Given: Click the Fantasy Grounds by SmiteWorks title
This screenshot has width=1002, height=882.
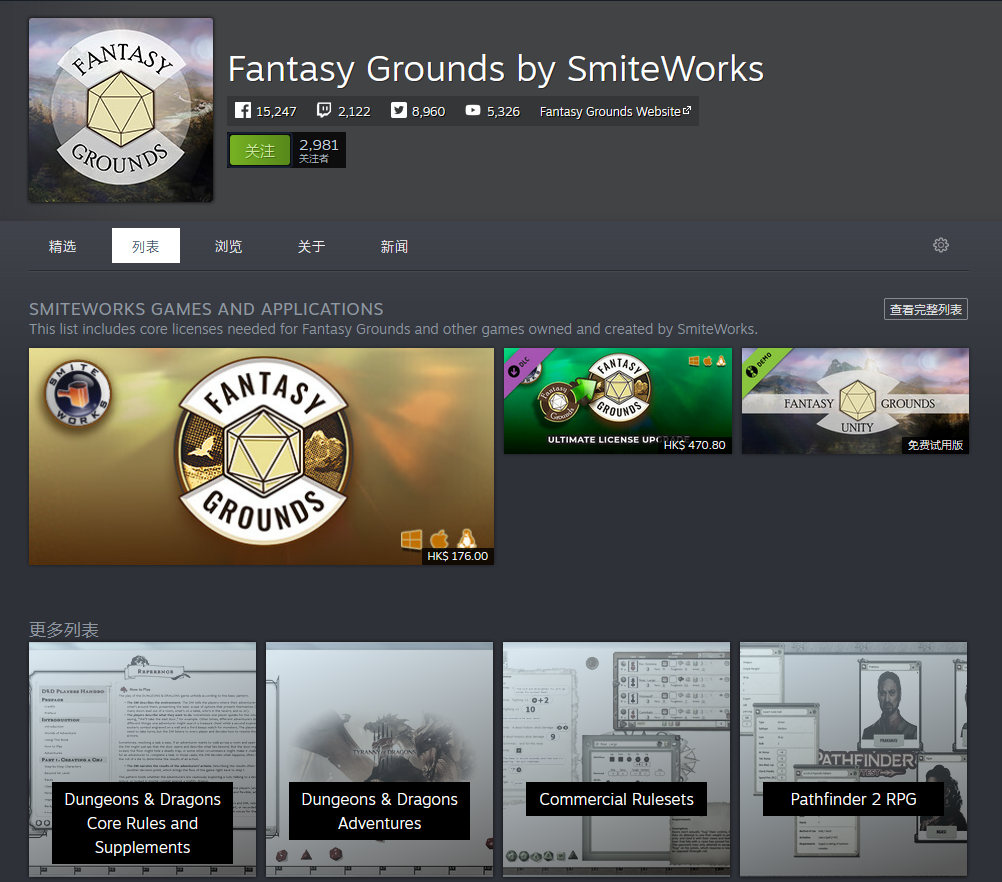Looking at the screenshot, I should click(x=496, y=68).
